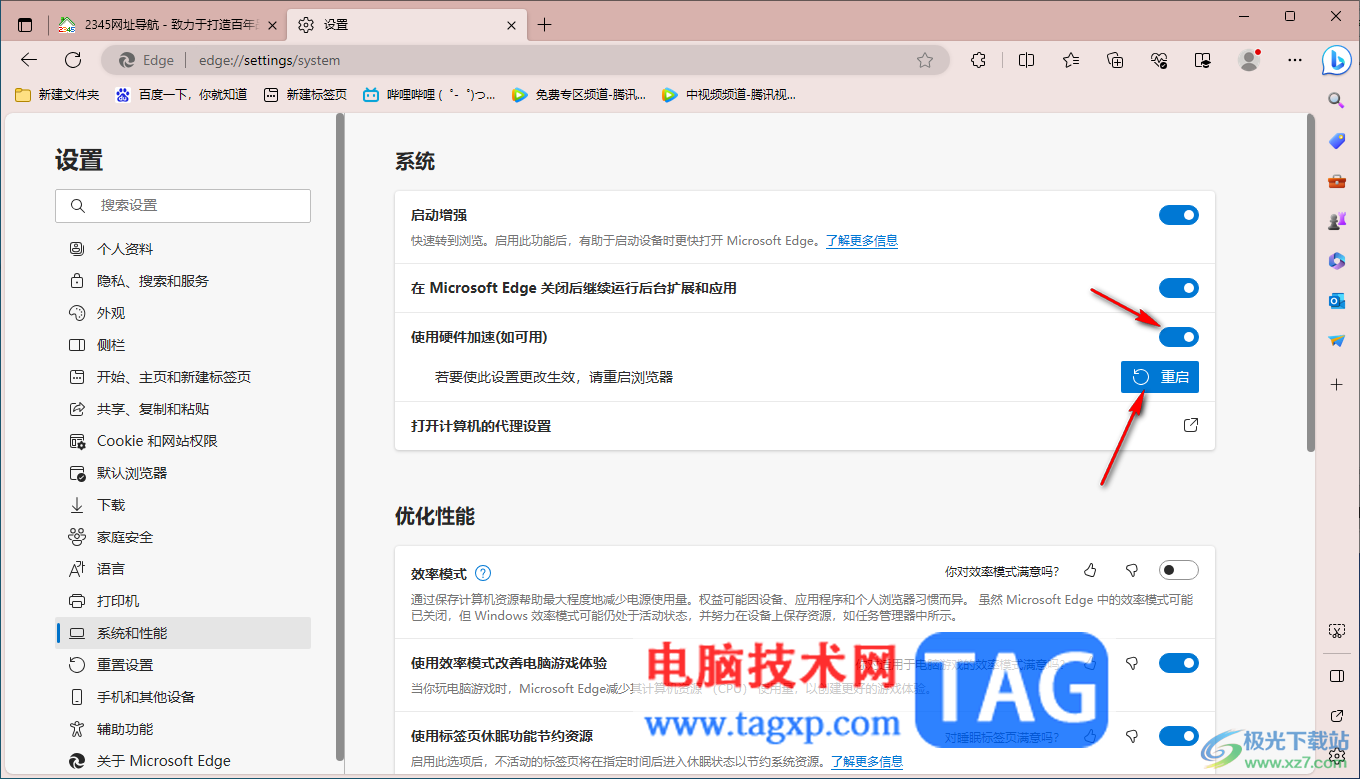This screenshot has height=779, width=1360.
Task: Open Outlook in the sidebar
Action: click(1336, 301)
